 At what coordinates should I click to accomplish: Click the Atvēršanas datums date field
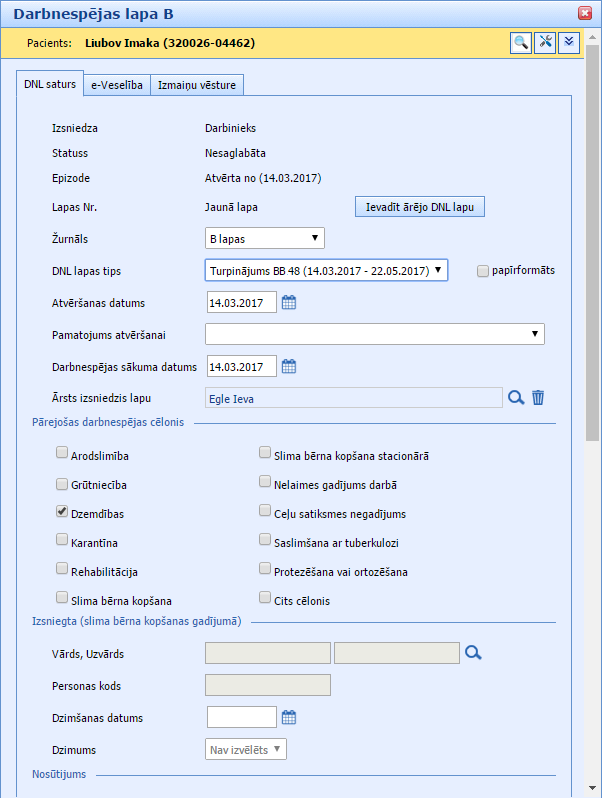[241, 302]
